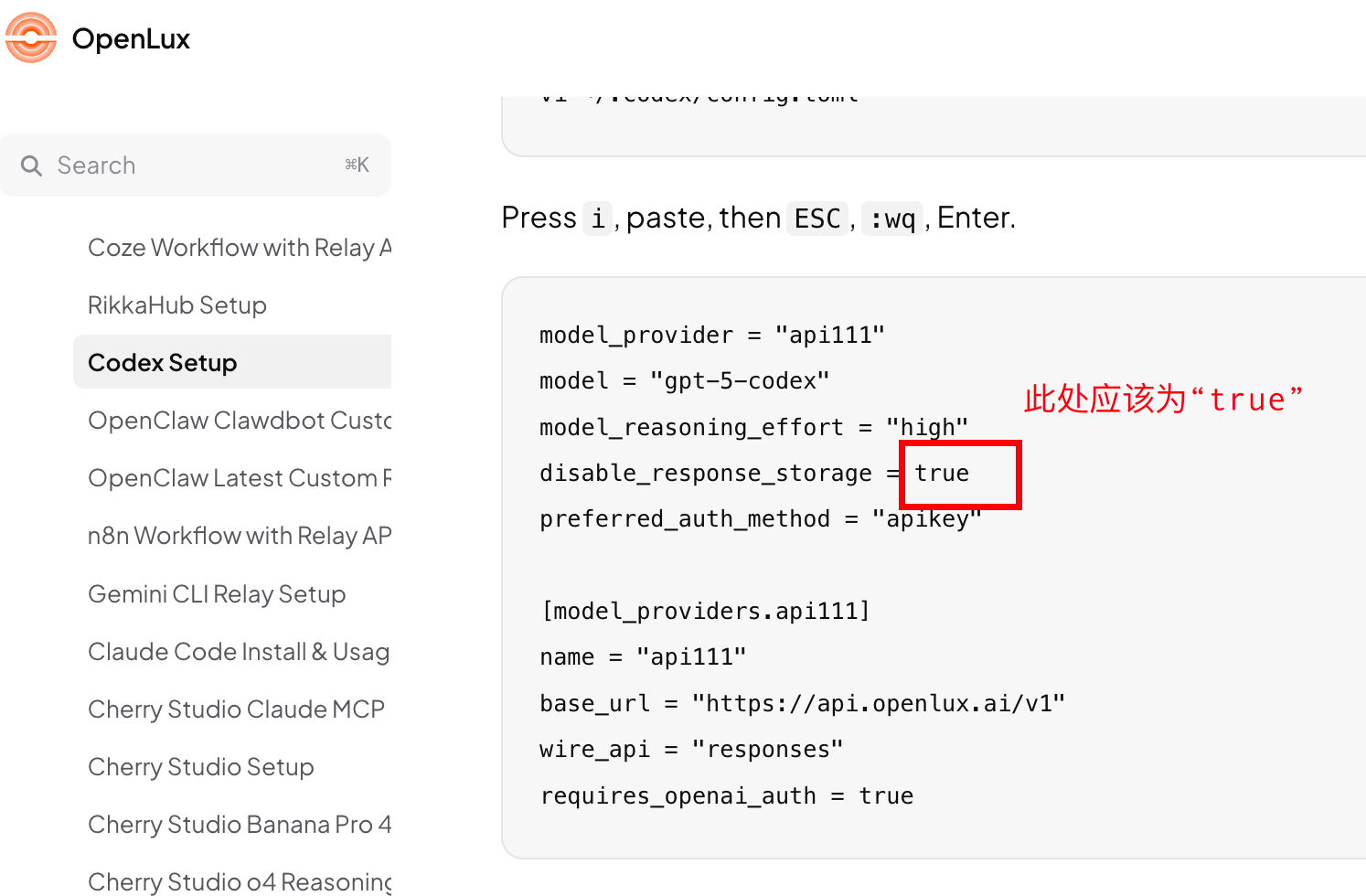Click the model_provider = "api111" line

(712, 336)
